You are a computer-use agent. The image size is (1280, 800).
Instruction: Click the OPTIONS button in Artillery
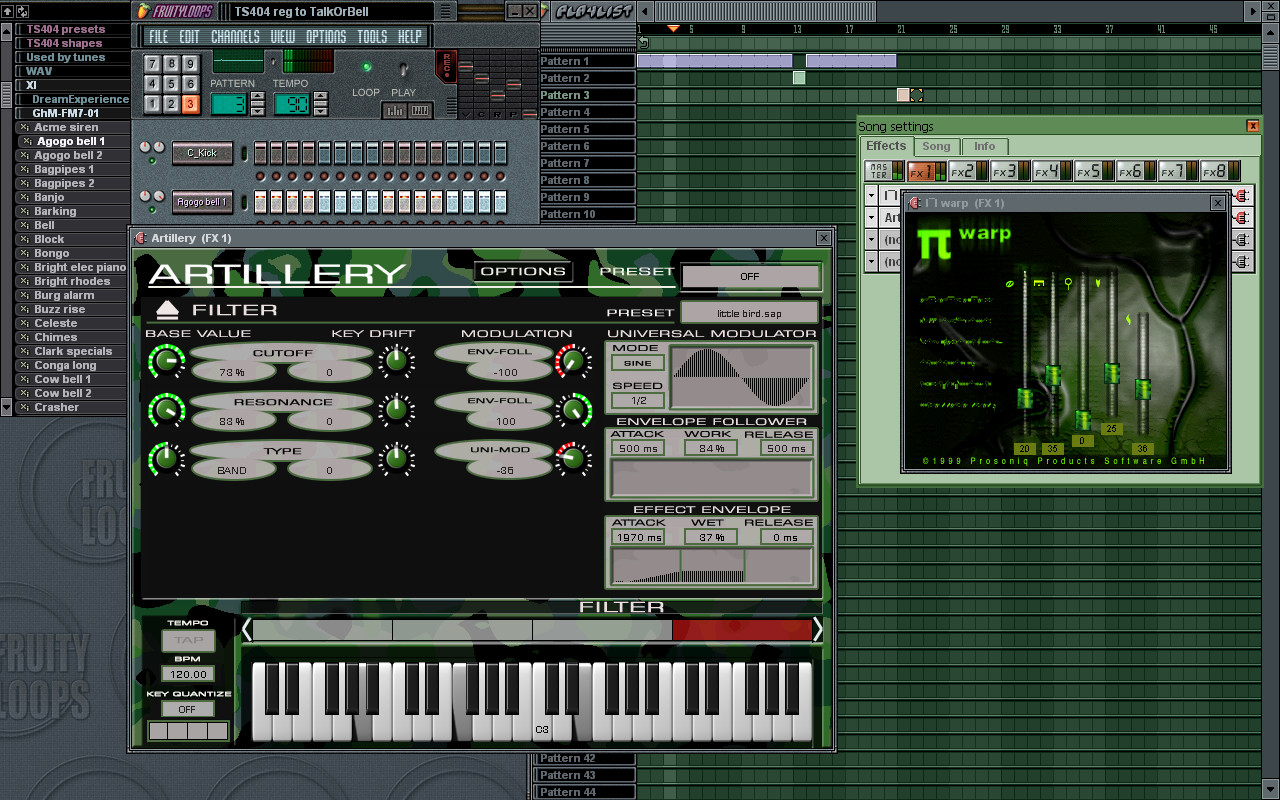[x=523, y=271]
